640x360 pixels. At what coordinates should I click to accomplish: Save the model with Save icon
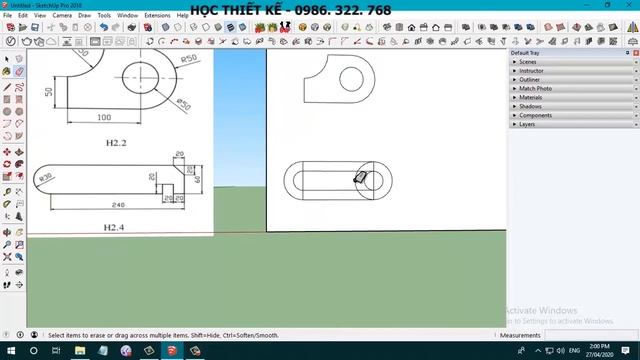coord(35,27)
